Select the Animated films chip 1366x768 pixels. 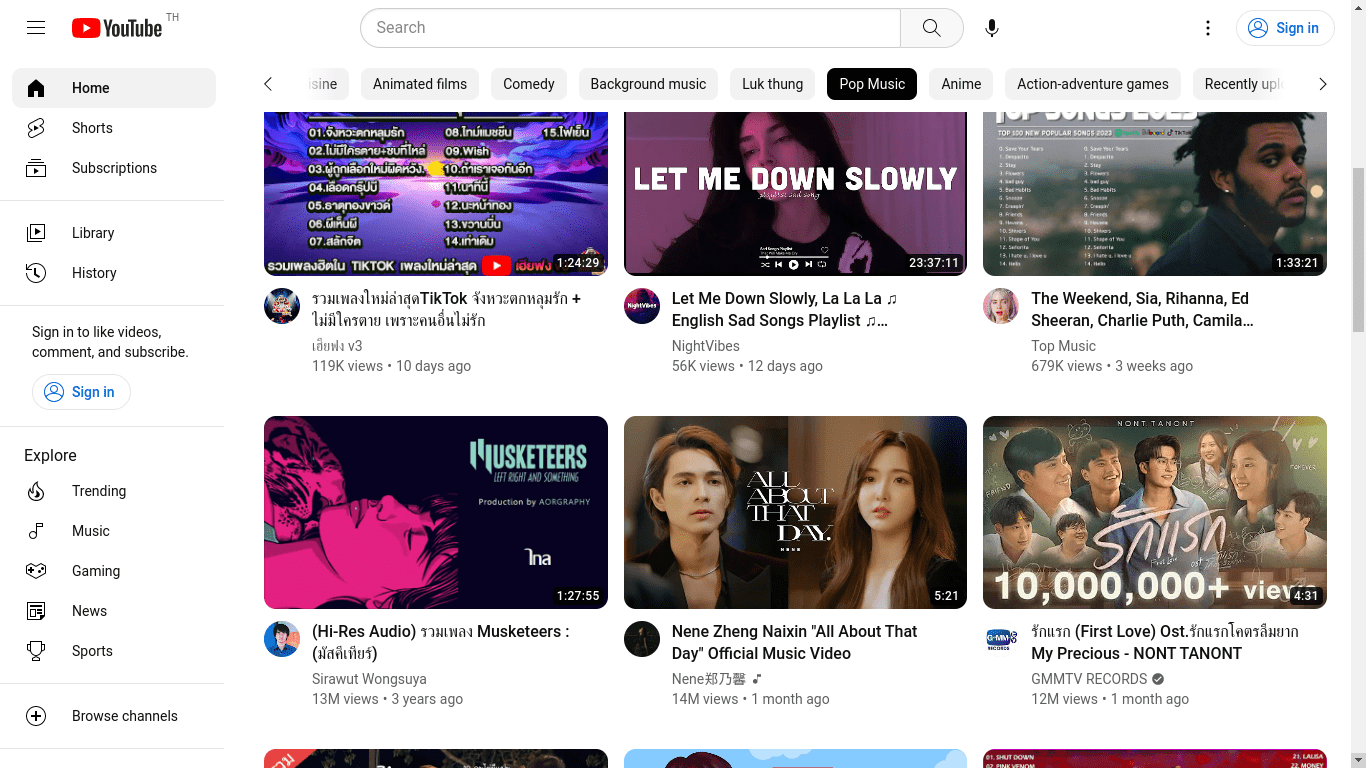pyautogui.click(x=420, y=84)
